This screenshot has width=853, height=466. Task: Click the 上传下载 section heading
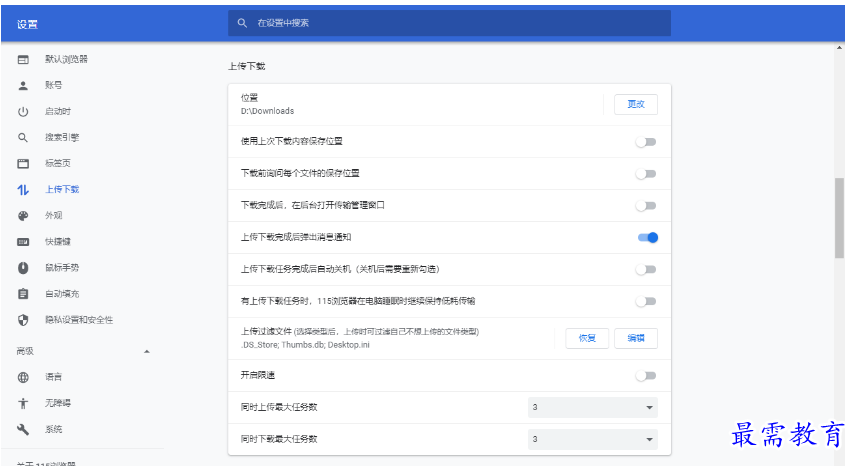(x=247, y=66)
